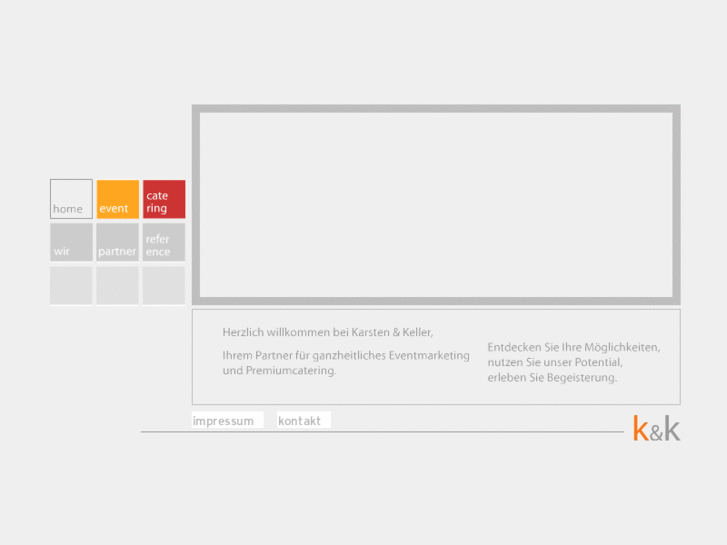The height and width of the screenshot is (545, 727).
Task: Open the home navigation tile
Action: pos(71,199)
